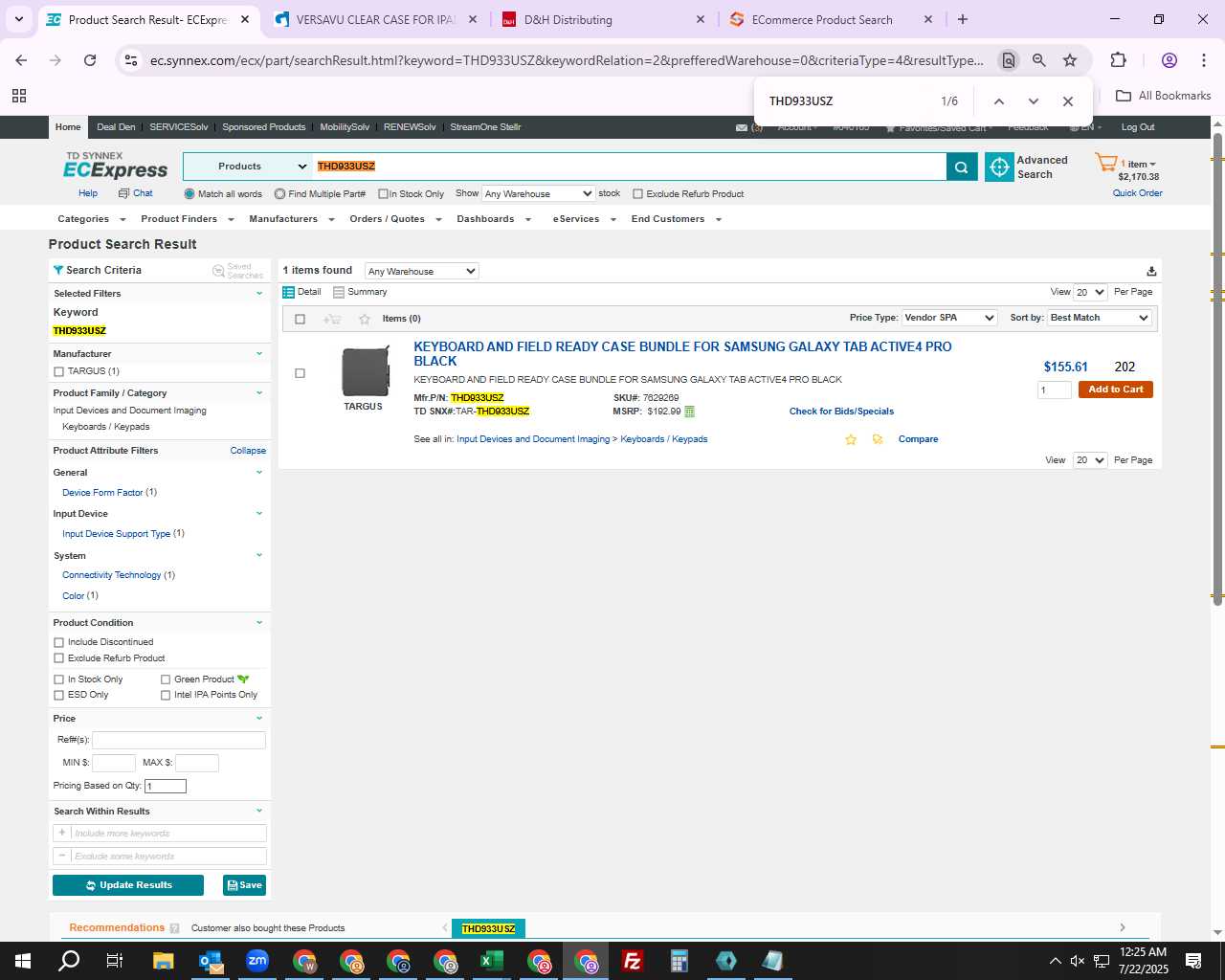This screenshot has width=1225, height=980.
Task: Select the product row checkbox
Action: [x=300, y=373]
